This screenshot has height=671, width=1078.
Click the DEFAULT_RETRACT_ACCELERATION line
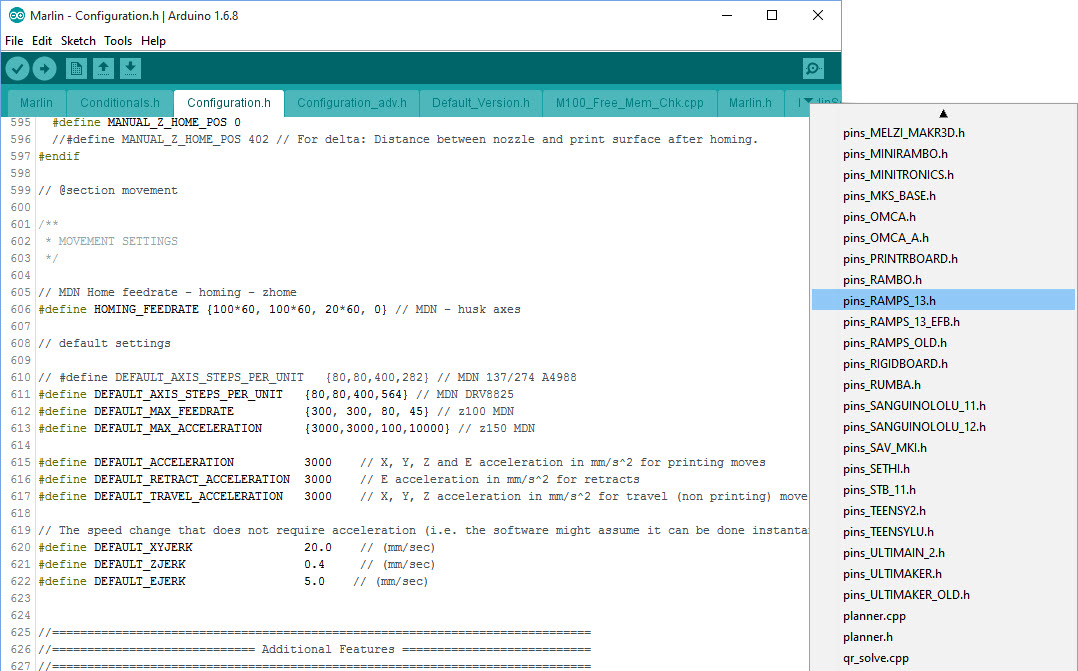coord(339,479)
